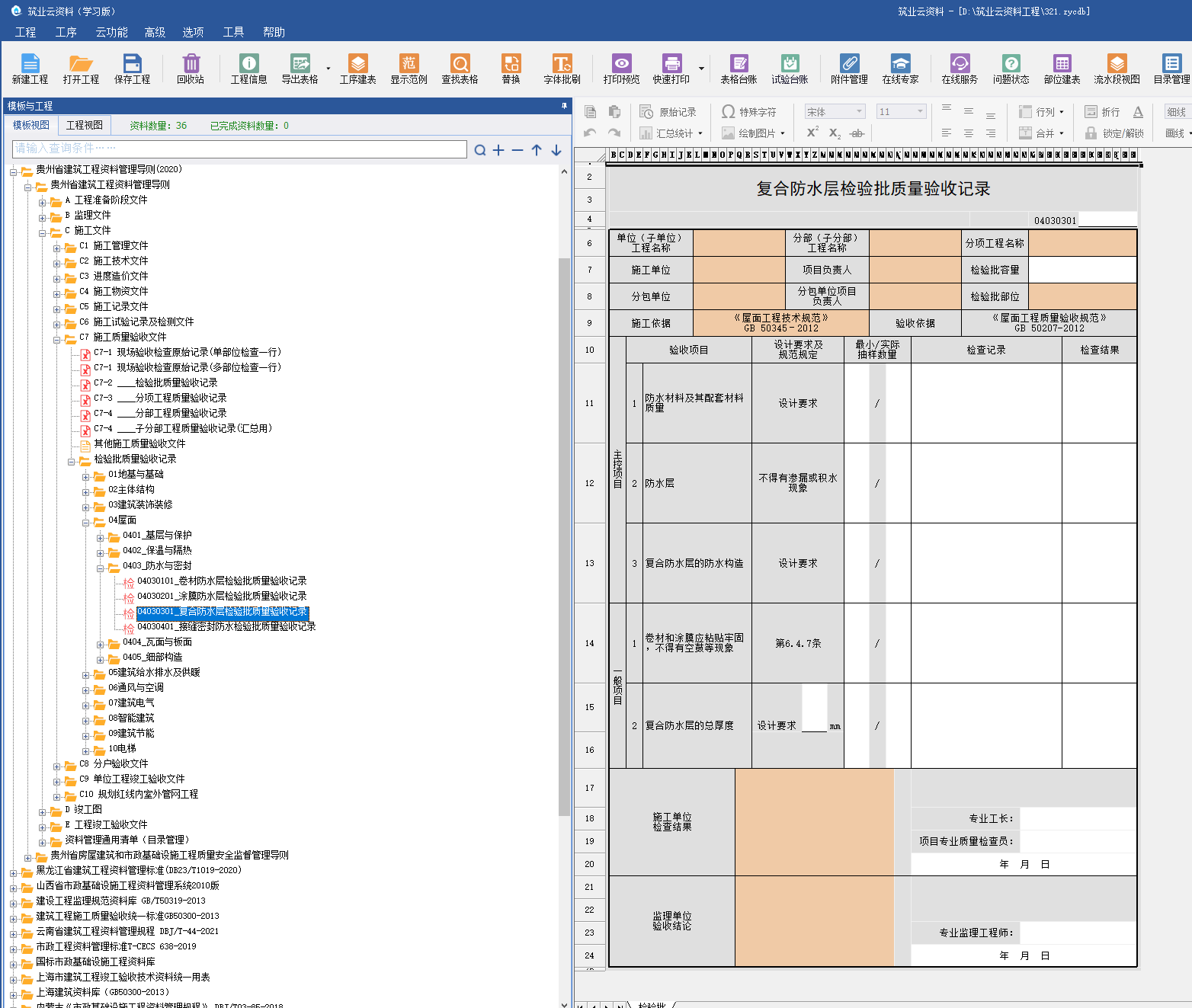Click the down arrow icon beside search box
1192x1008 pixels.
coord(556,150)
